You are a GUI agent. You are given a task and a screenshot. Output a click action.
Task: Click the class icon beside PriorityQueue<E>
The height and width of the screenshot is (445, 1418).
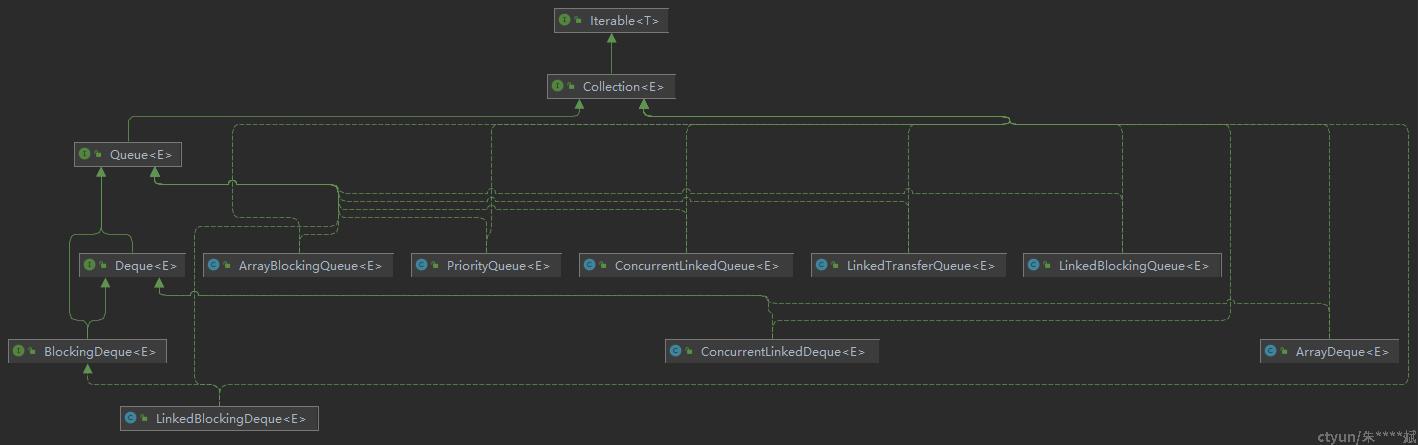[x=422, y=265]
